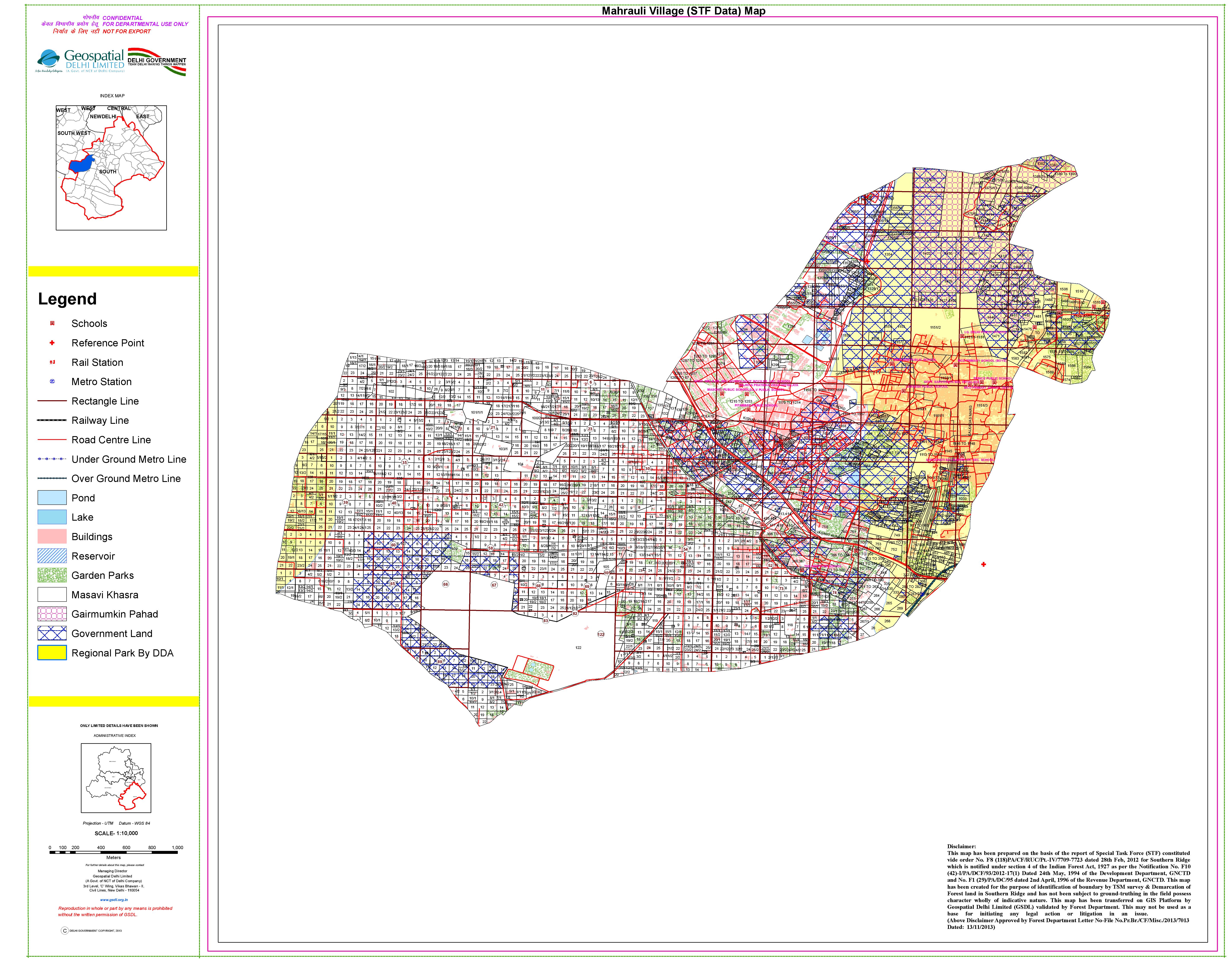Click the Schools legend icon
Image resolution: width=1232 pixels, height=973 pixels.
pos(52,323)
